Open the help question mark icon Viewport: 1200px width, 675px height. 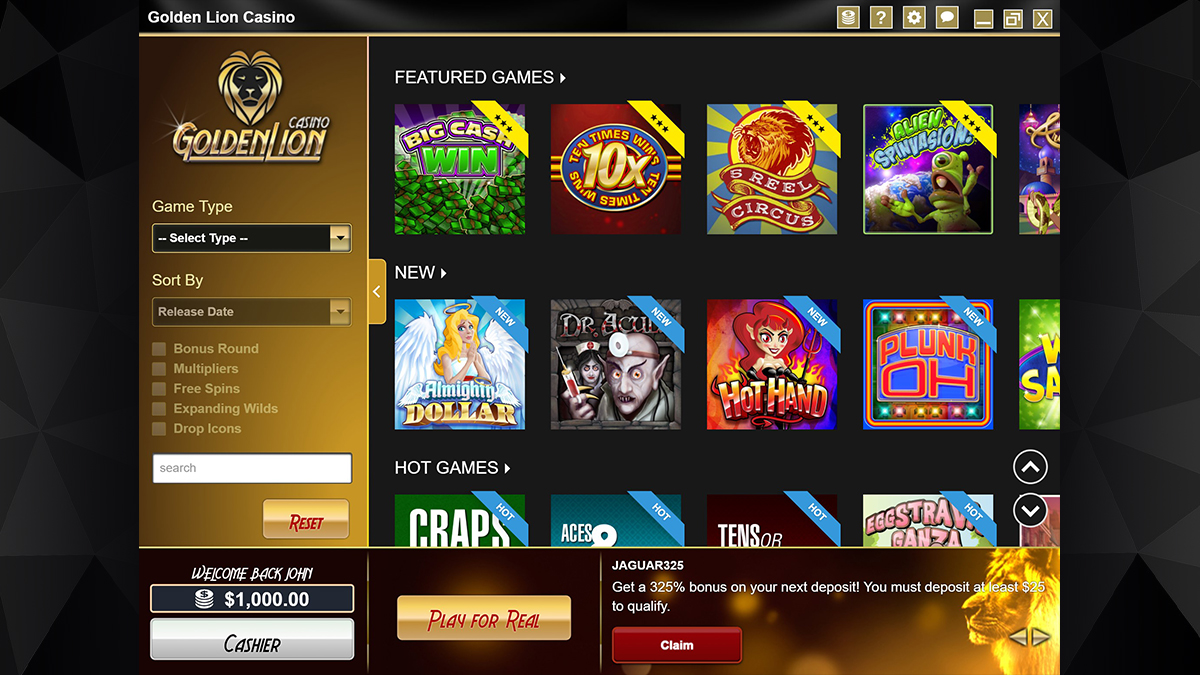881,17
